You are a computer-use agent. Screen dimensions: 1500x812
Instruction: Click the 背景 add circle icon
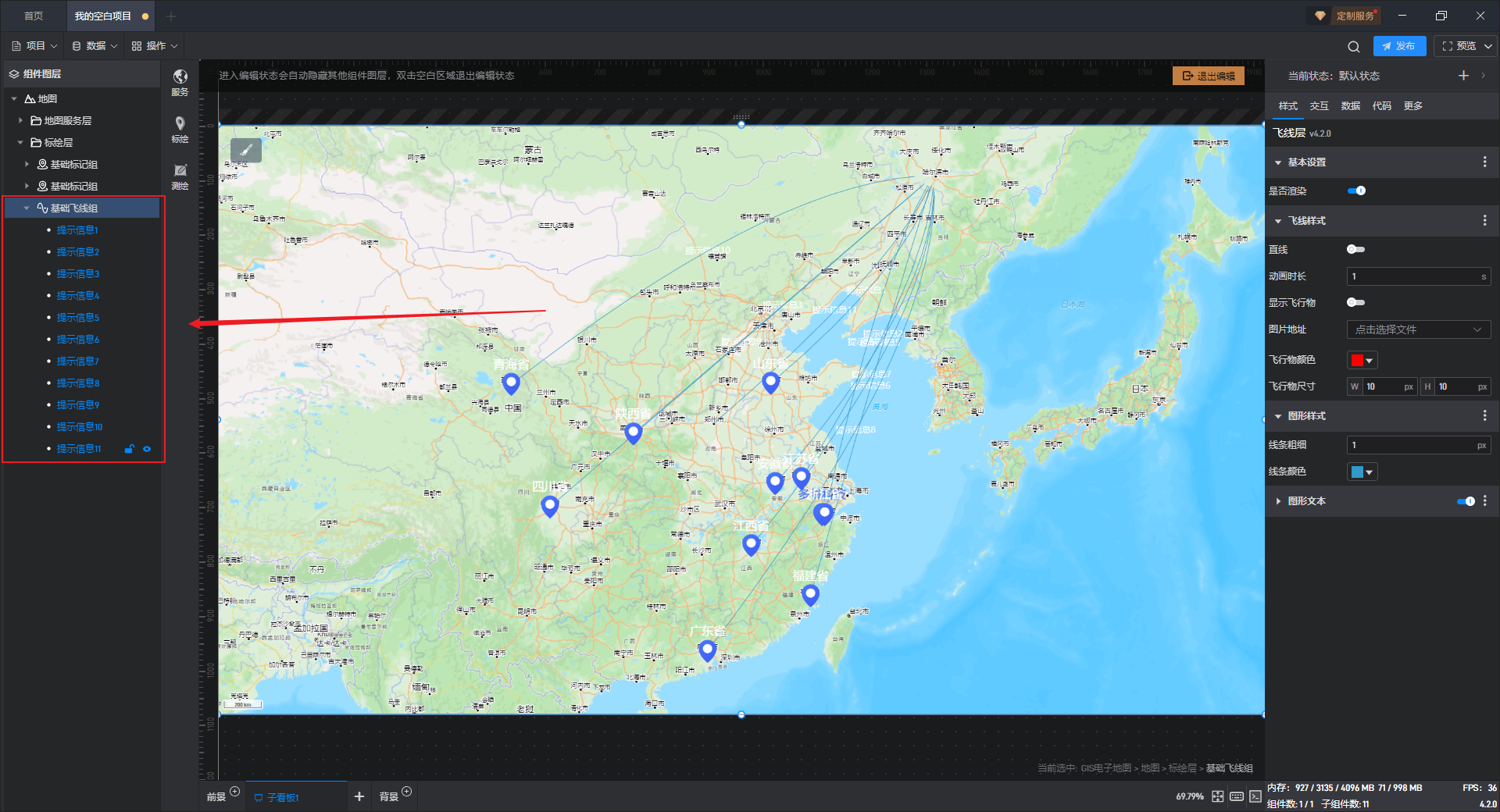click(407, 792)
